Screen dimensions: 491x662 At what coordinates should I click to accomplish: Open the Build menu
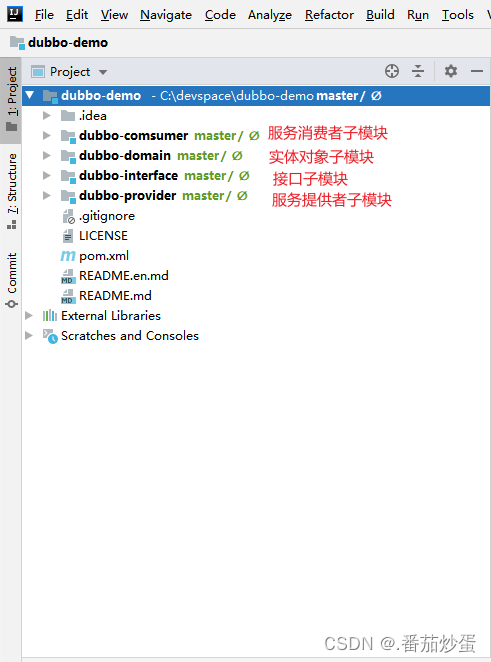click(380, 15)
